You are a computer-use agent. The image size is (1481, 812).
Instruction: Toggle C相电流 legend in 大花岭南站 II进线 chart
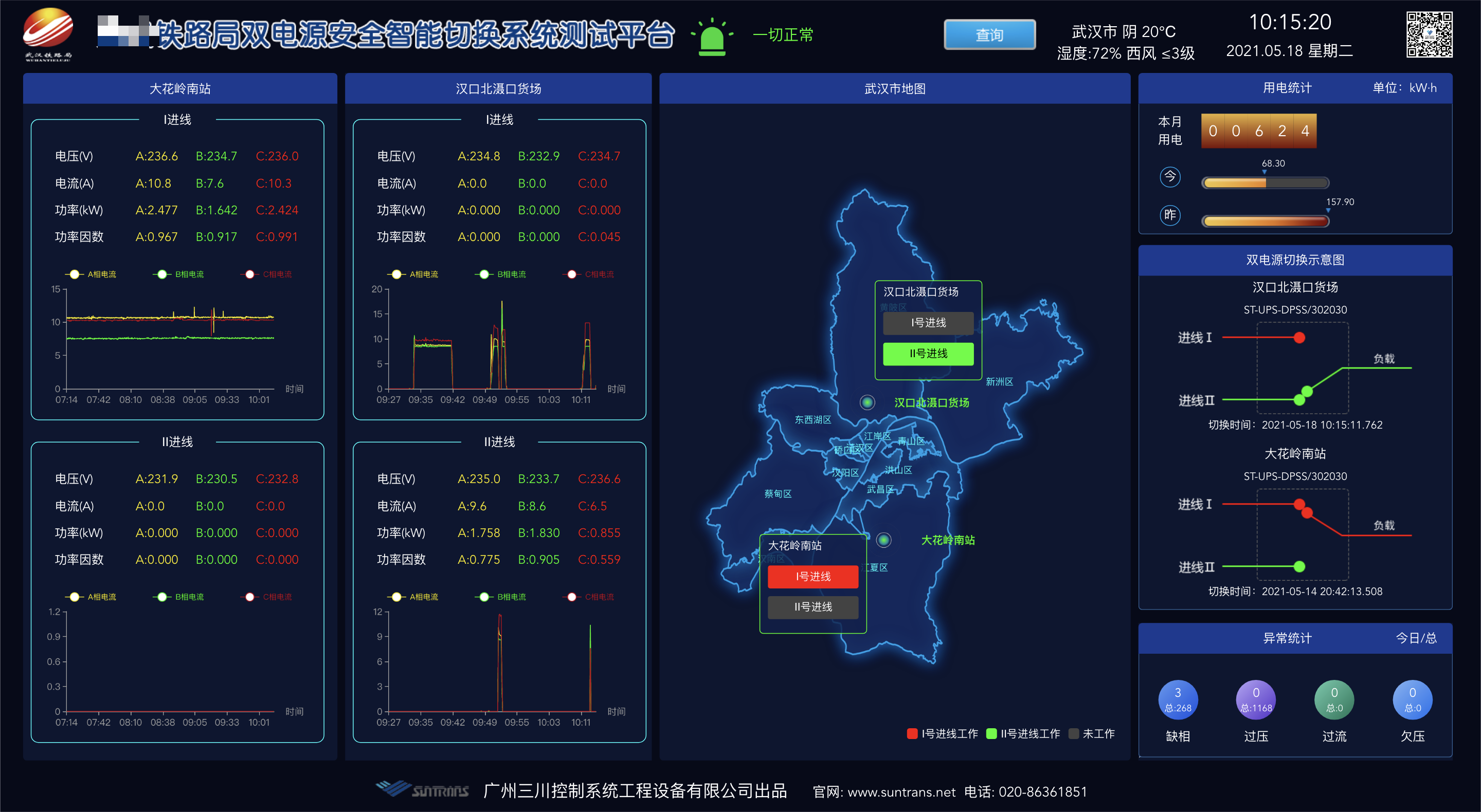[266, 597]
